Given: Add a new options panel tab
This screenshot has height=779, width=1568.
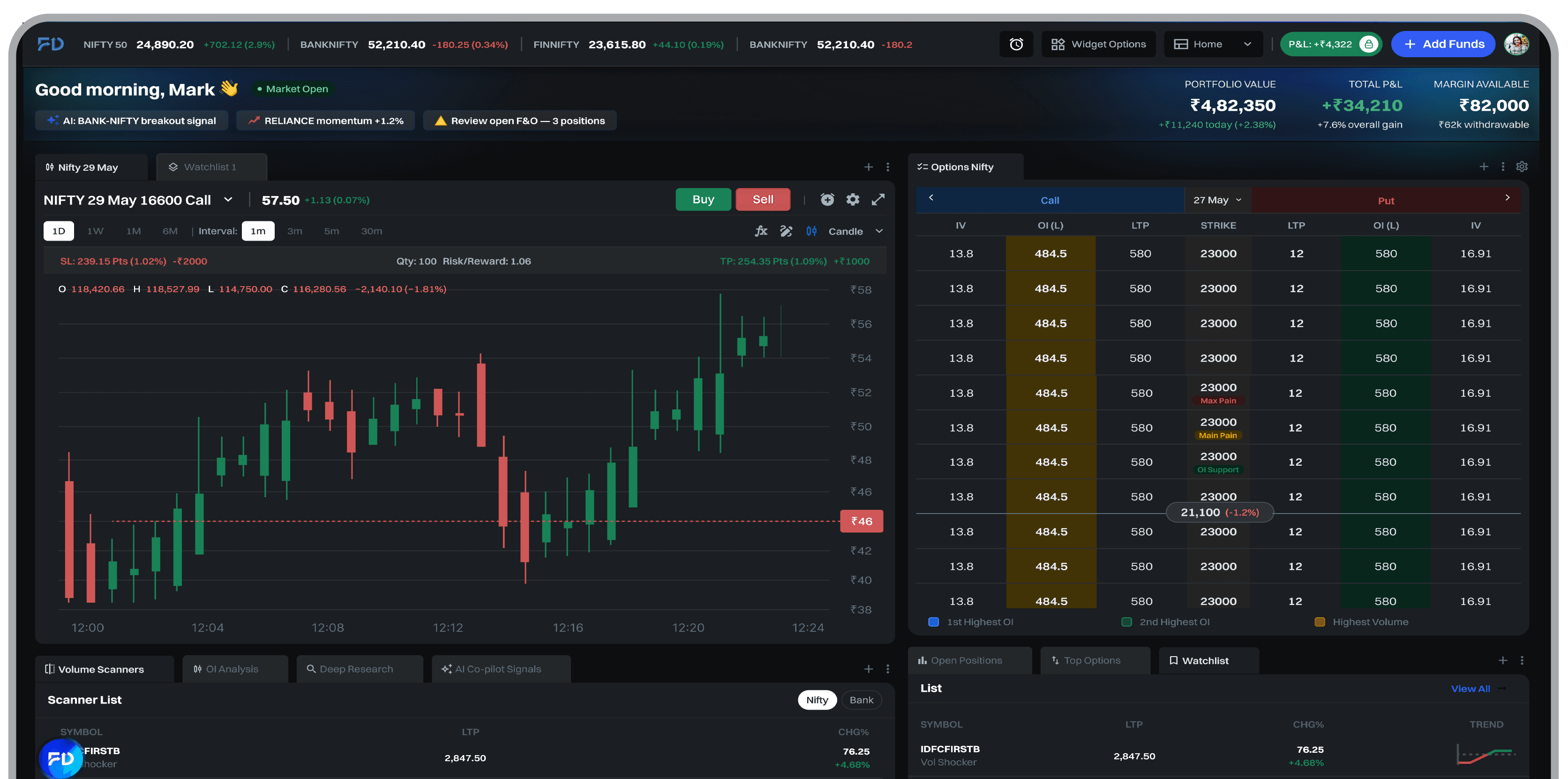Looking at the screenshot, I should pyautogui.click(x=1484, y=167).
